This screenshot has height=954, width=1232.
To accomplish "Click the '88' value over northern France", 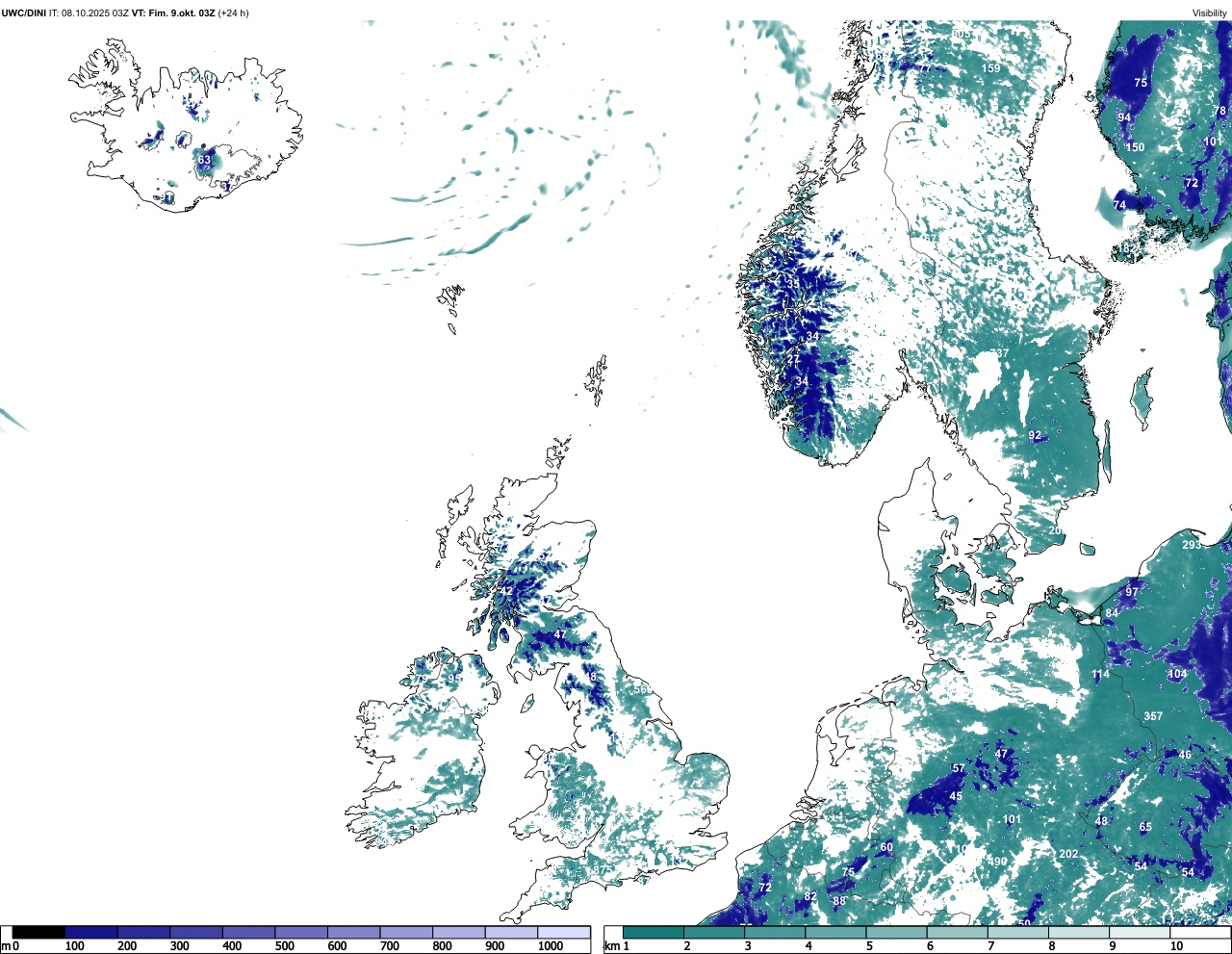I will point(839,902).
